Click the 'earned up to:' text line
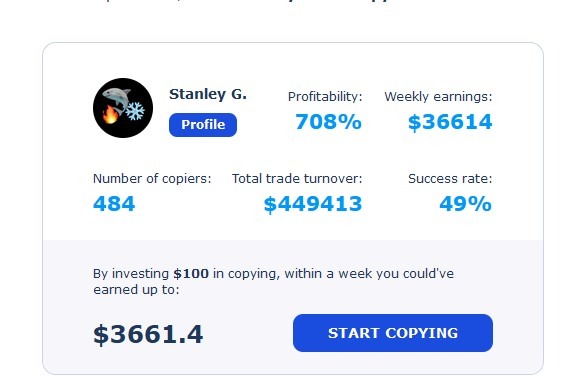The image size is (585, 388). point(136,290)
